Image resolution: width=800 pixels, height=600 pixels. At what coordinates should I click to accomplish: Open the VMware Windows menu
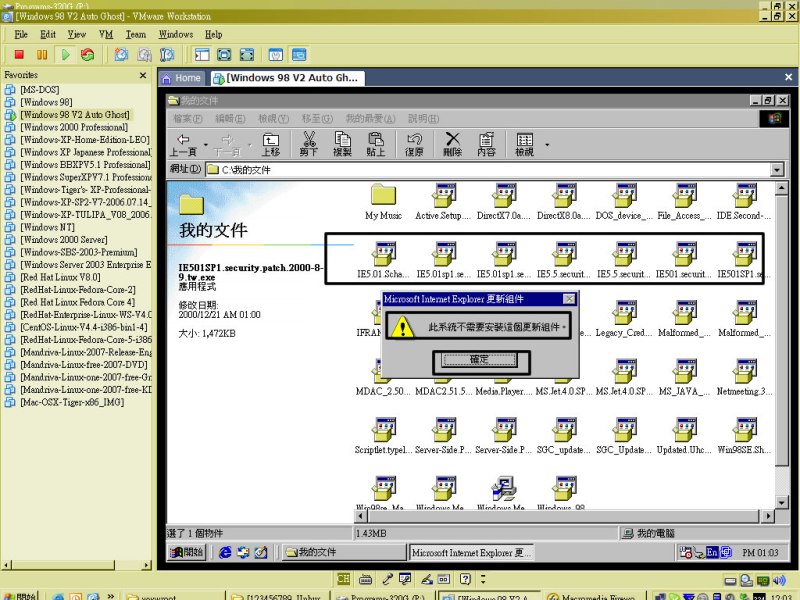pos(176,34)
